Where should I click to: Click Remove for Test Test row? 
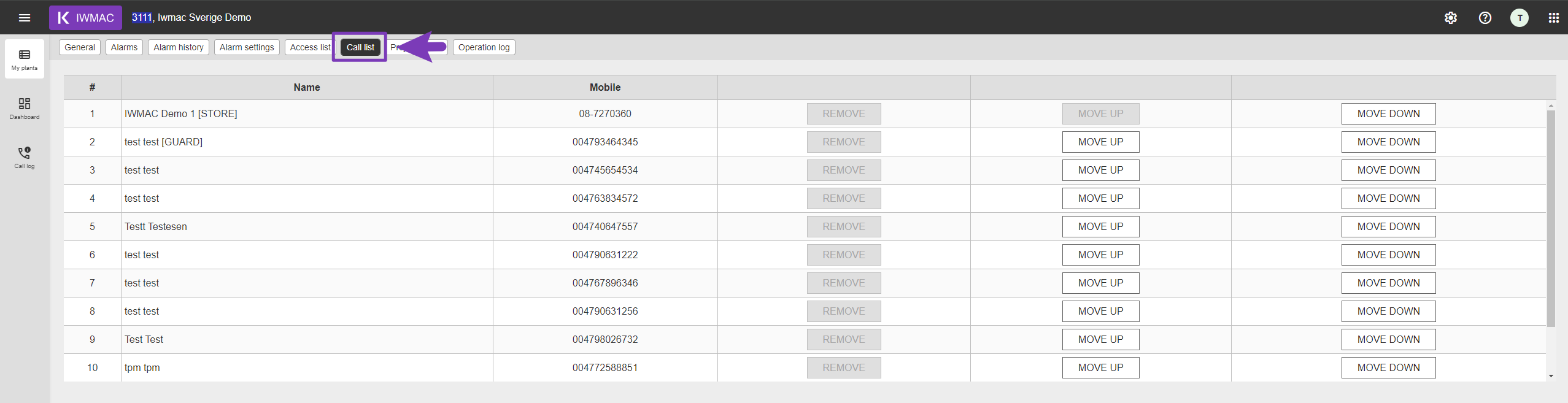point(844,339)
